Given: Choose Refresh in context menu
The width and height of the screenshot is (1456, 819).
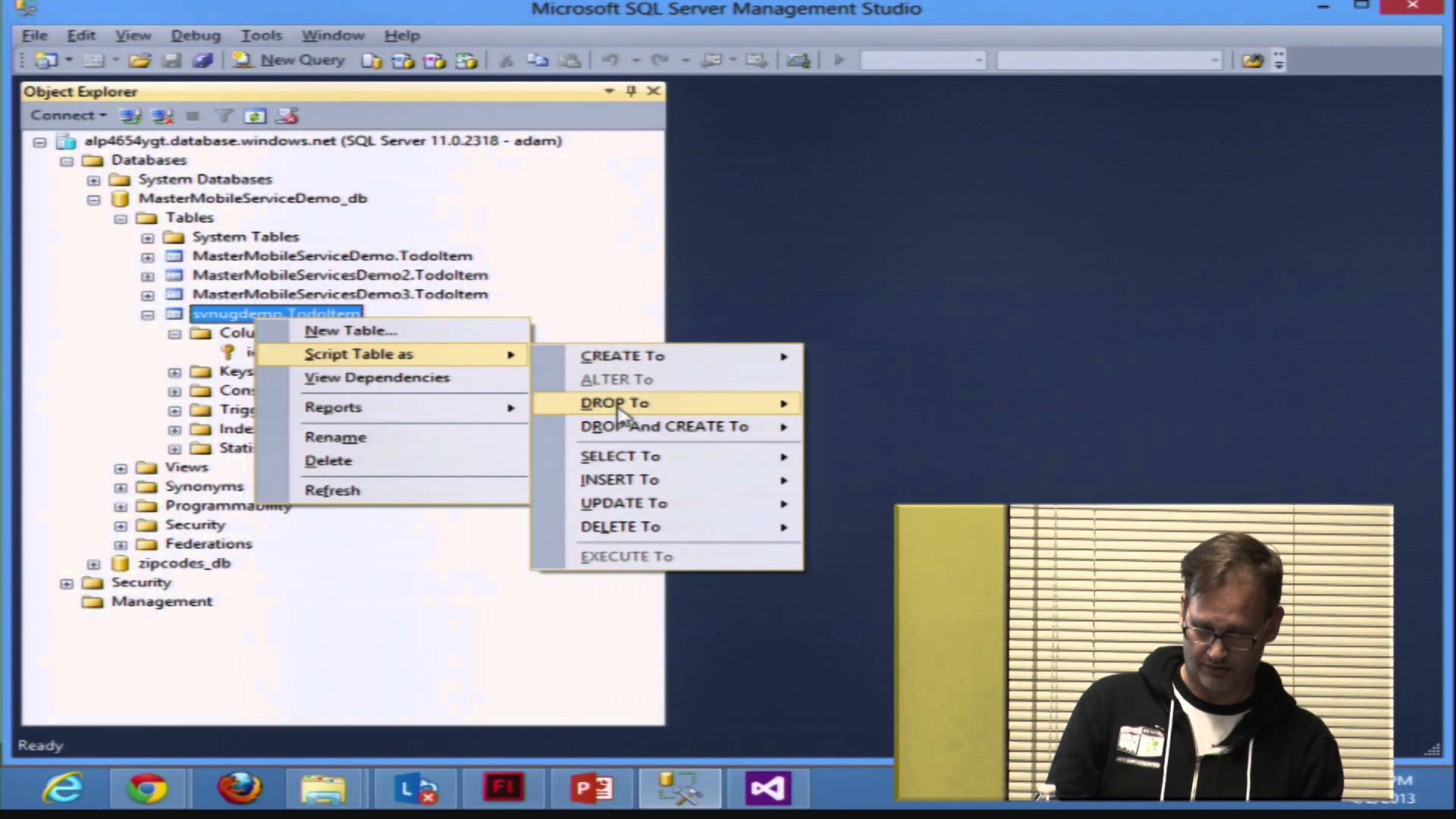Looking at the screenshot, I should pos(393,490).
